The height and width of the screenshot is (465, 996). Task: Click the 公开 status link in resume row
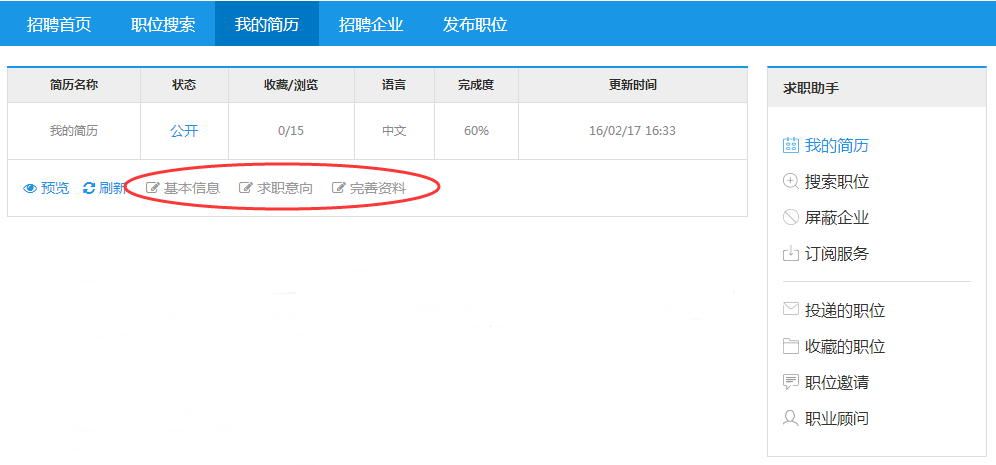tap(184, 131)
